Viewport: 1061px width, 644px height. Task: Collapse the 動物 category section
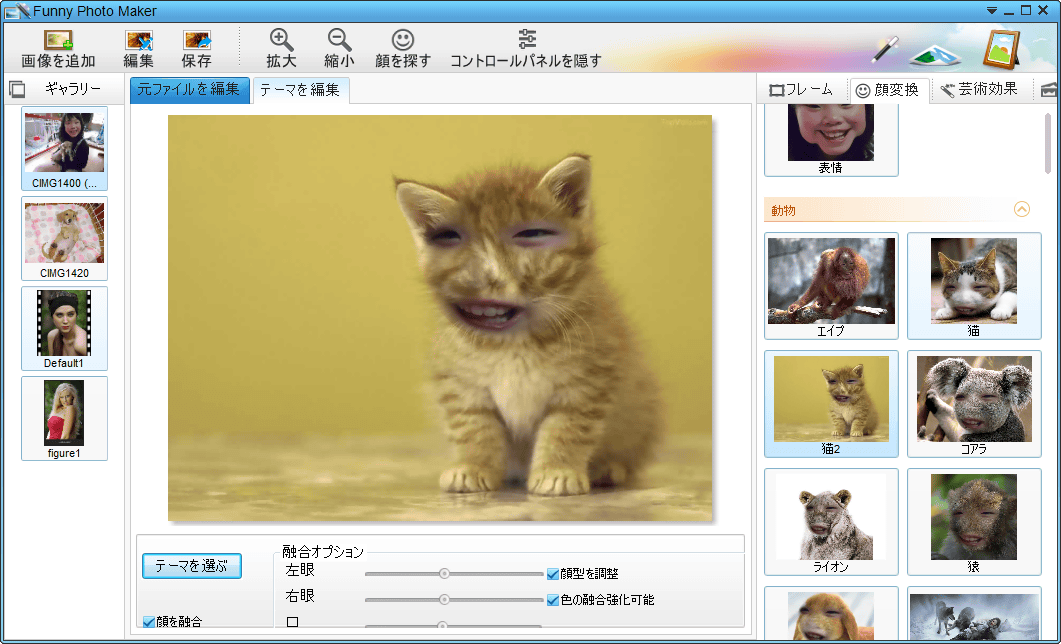point(1022,209)
